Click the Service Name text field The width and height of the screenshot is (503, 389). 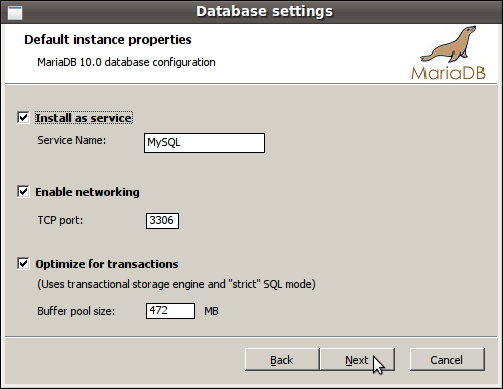click(204, 143)
